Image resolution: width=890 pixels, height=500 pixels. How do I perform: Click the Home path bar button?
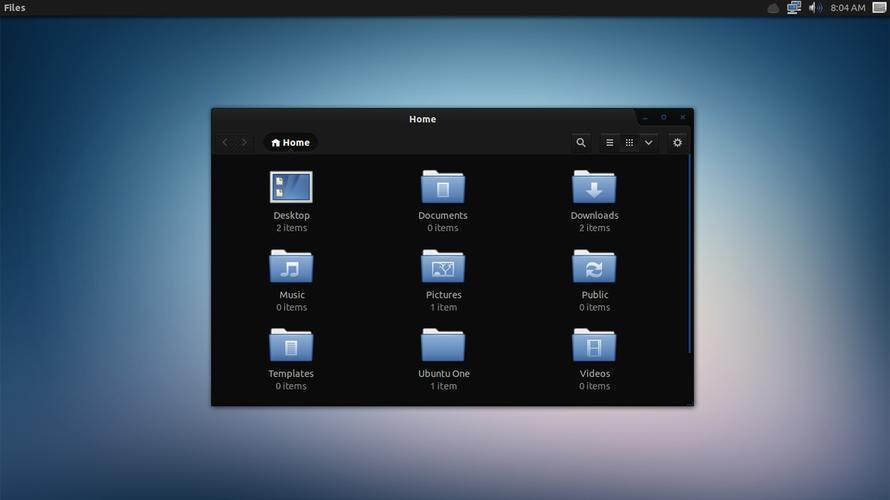point(290,143)
